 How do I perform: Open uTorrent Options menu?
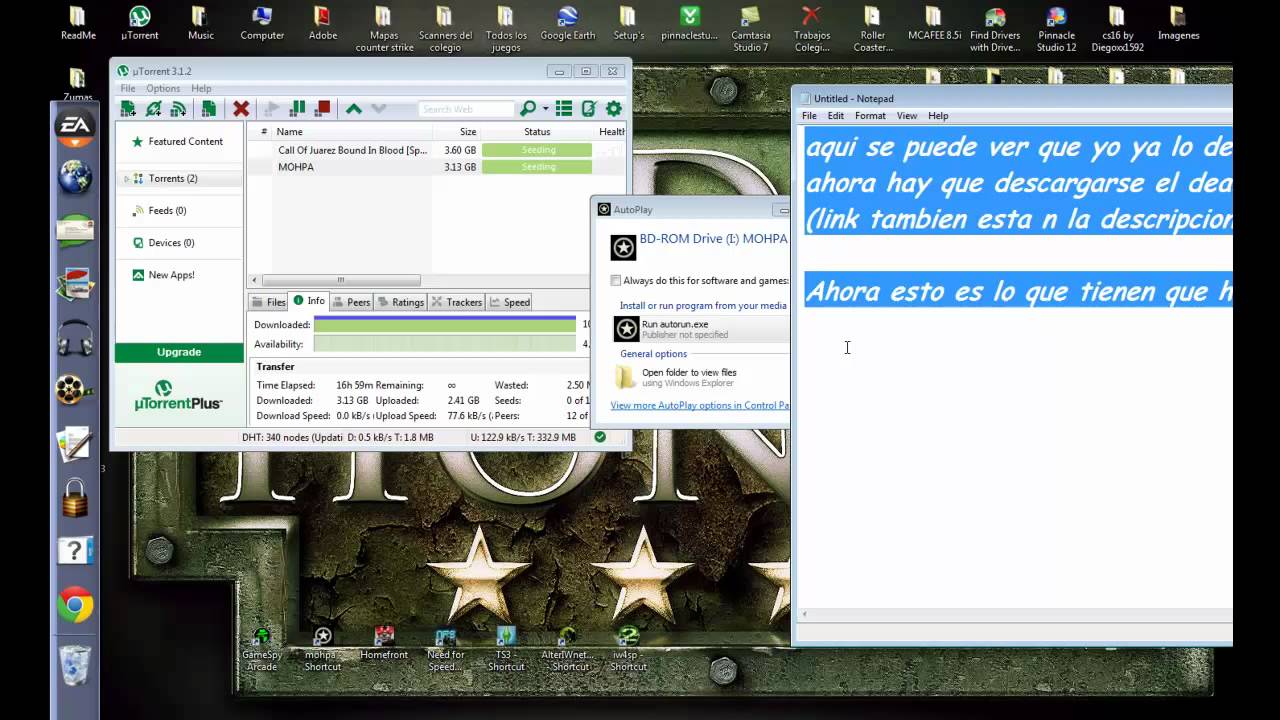tap(163, 88)
